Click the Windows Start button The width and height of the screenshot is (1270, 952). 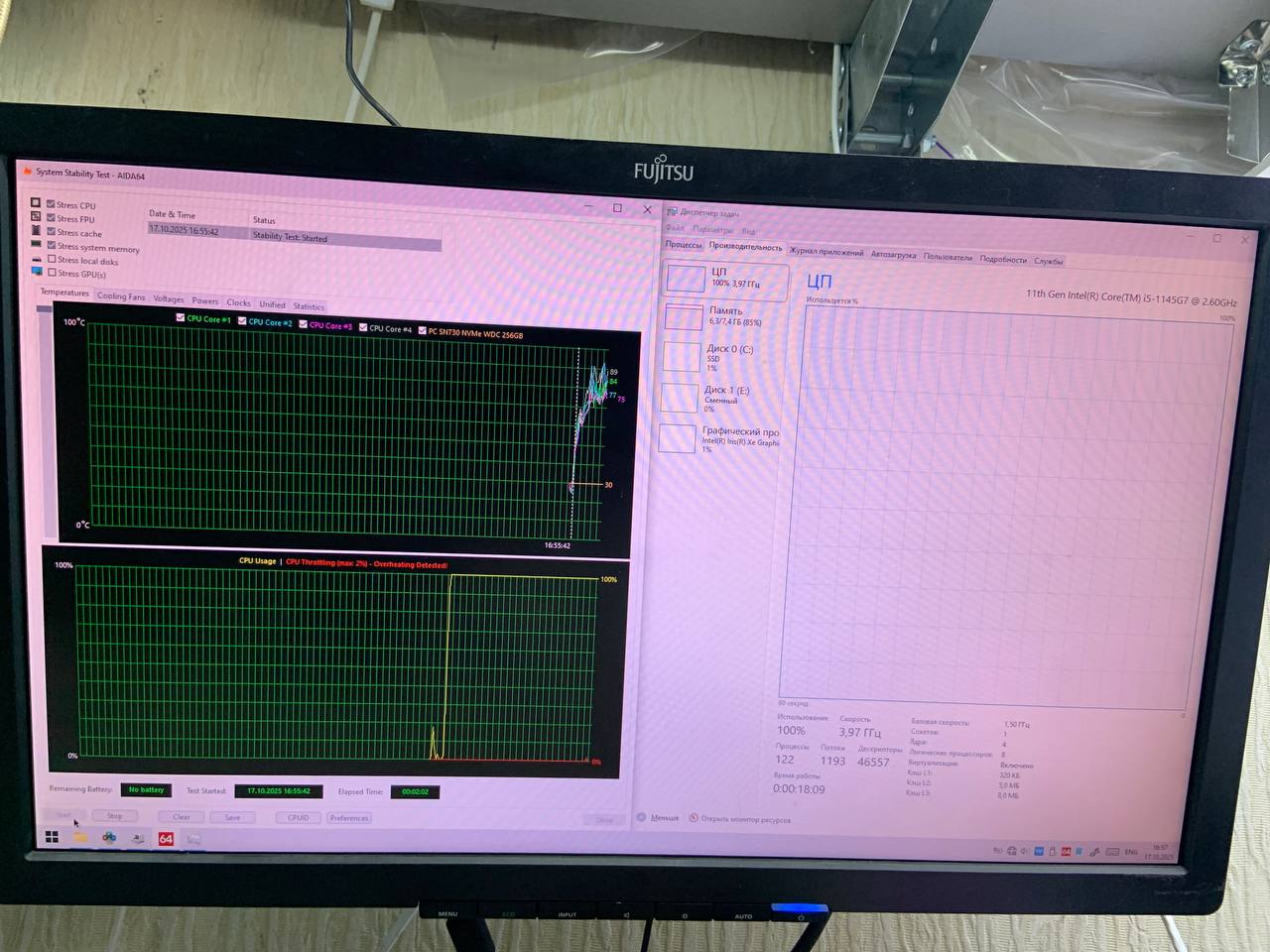coord(52,837)
